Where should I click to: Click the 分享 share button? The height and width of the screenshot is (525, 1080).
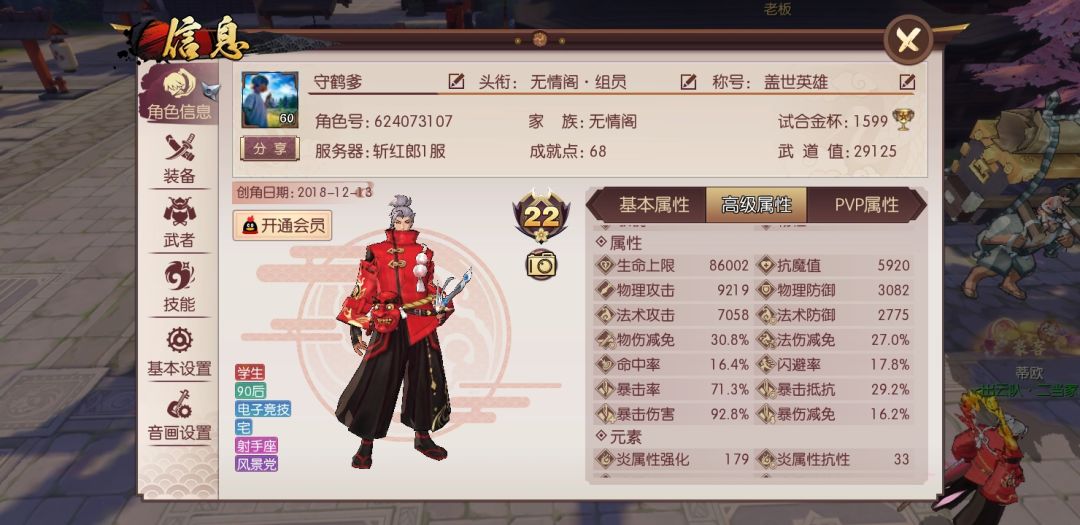(269, 148)
